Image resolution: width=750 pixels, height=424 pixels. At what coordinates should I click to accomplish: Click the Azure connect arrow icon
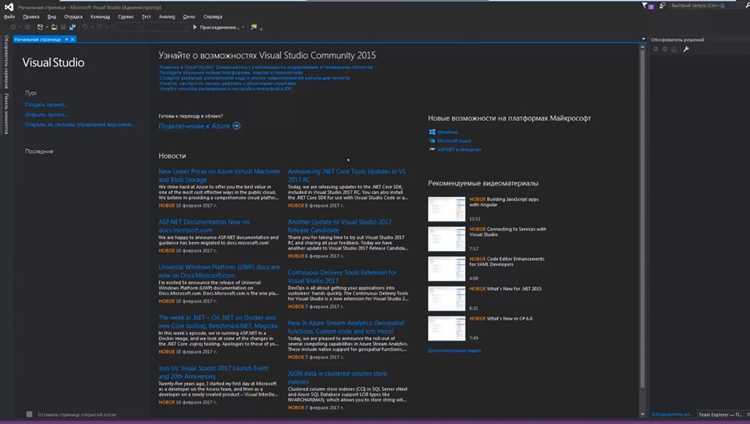[236, 126]
